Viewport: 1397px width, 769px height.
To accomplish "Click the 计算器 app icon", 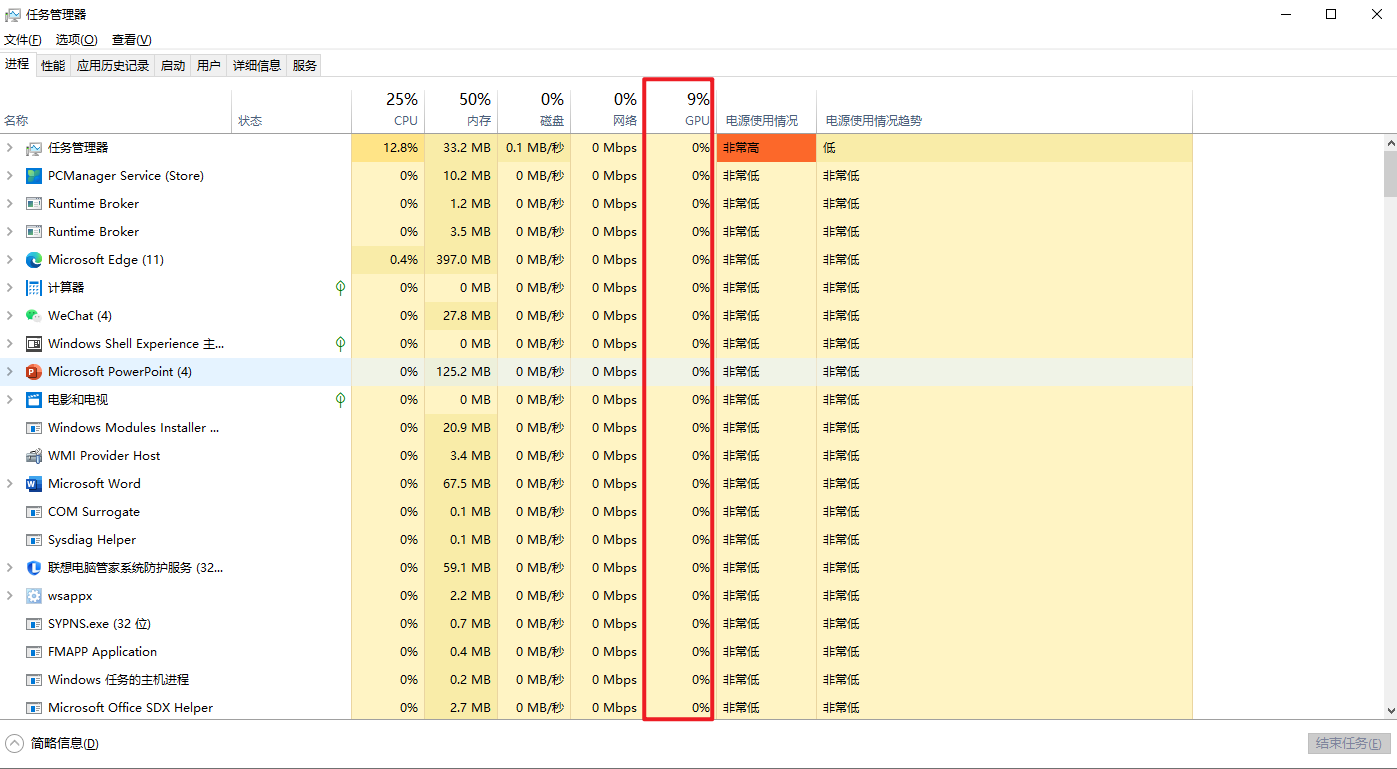I will (x=34, y=288).
